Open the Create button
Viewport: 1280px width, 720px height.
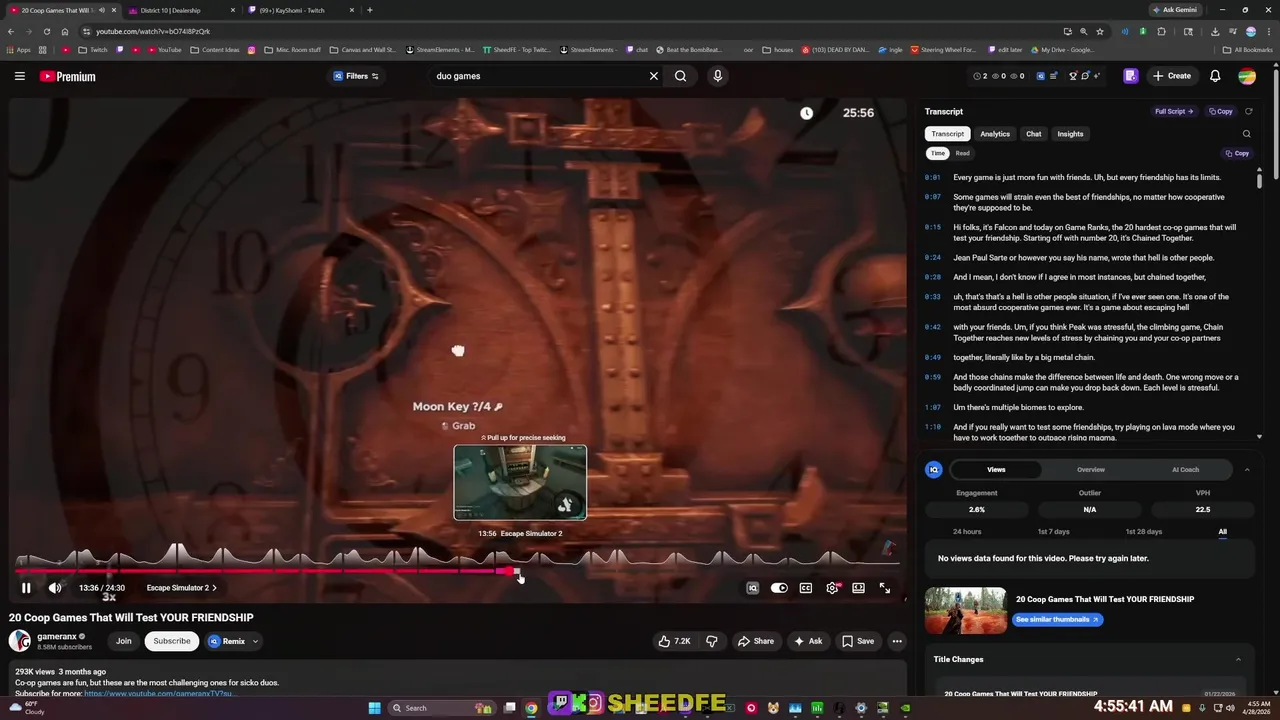tap(1172, 76)
